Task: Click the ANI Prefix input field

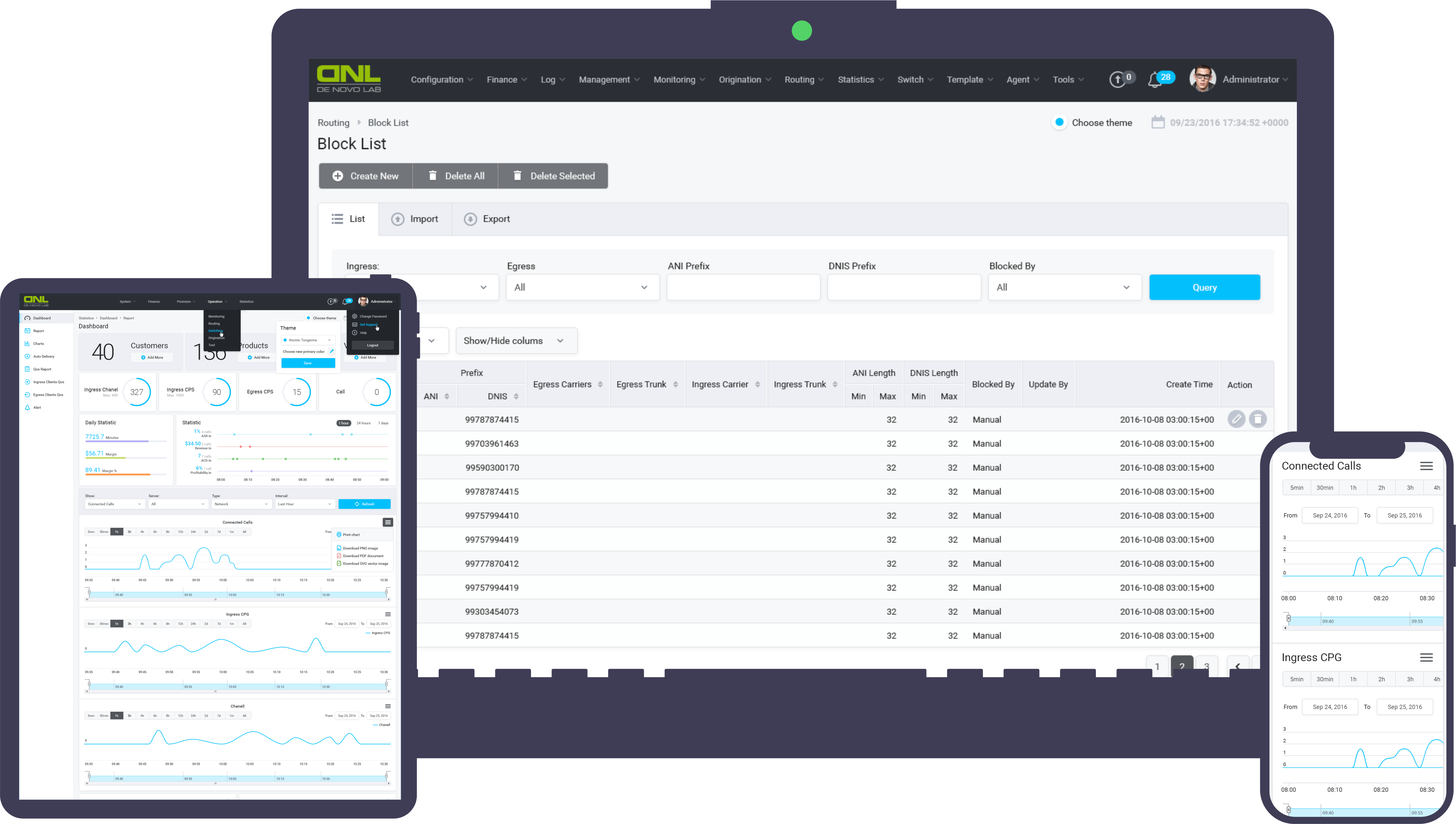Action: click(x=743, y=287)
